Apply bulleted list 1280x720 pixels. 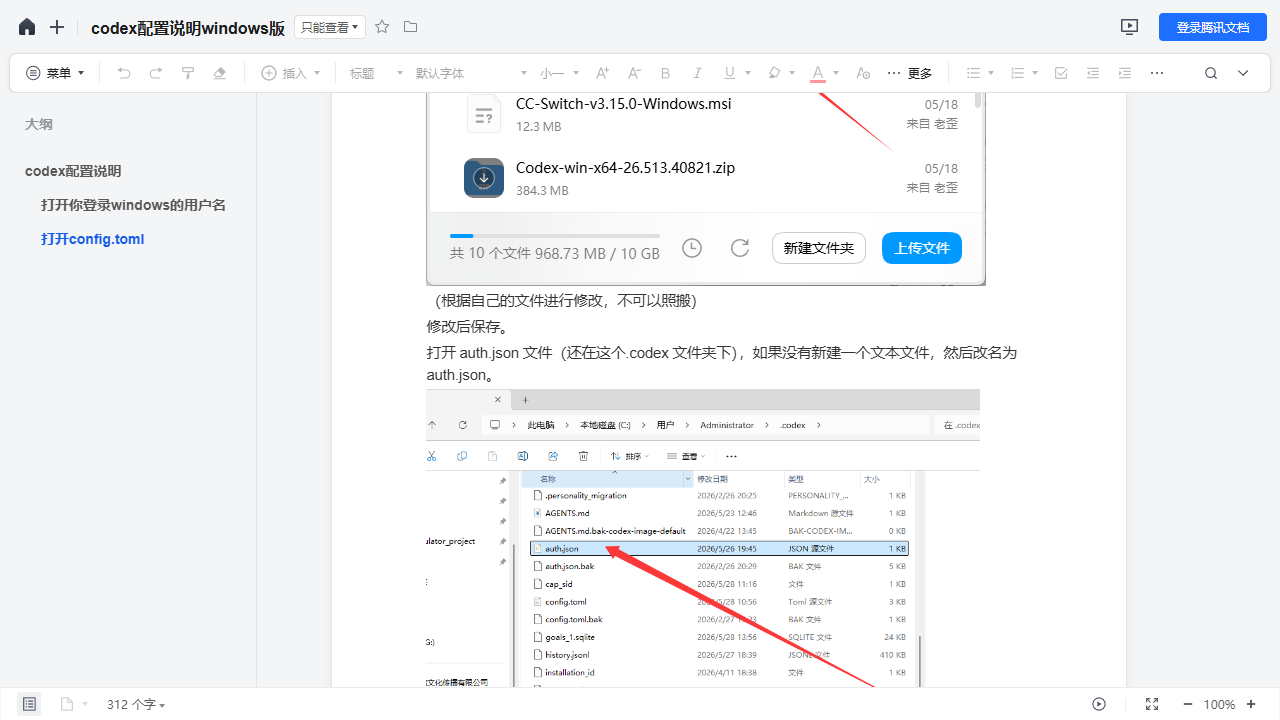pos(973,73)
